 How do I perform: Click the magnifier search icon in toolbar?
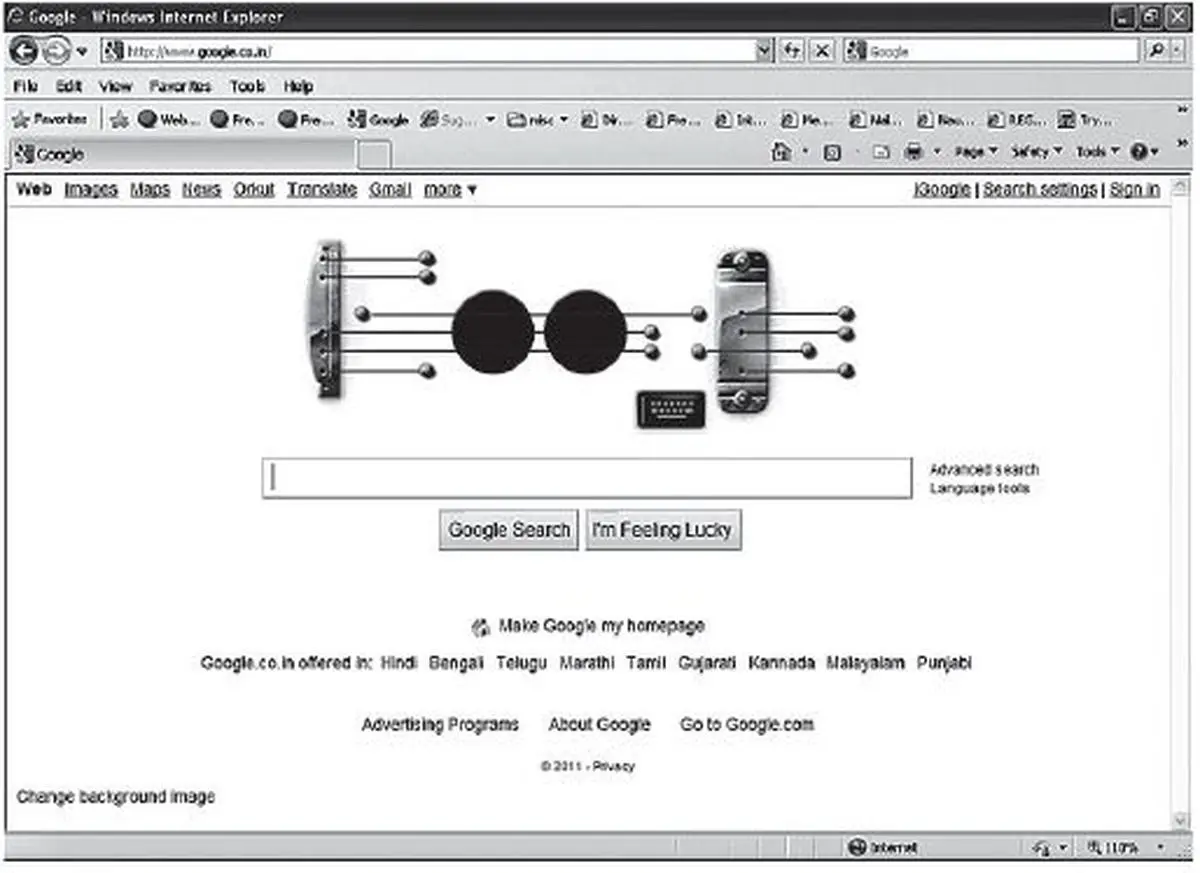(1157, 50)
